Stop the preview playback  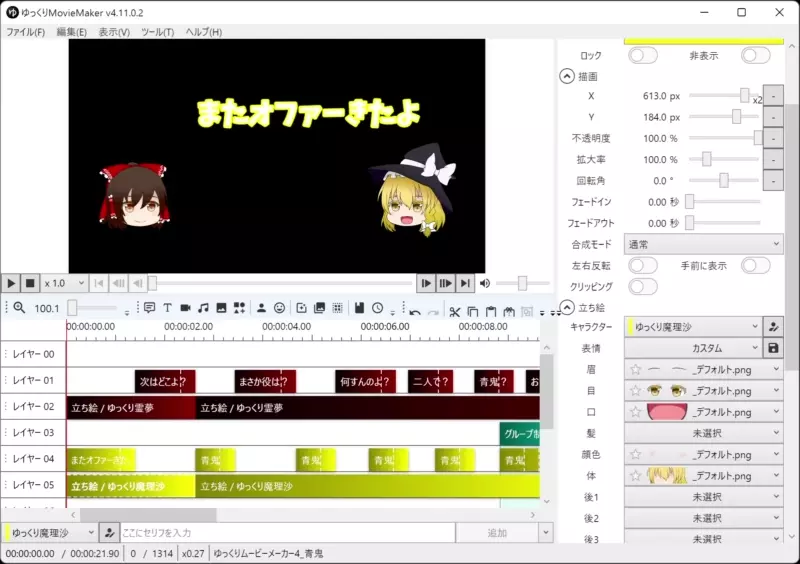tap(30, 283)
